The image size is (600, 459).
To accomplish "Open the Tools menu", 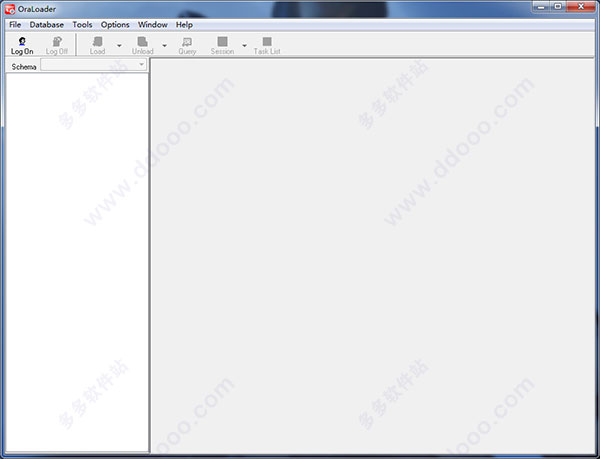I will point(82,25).
